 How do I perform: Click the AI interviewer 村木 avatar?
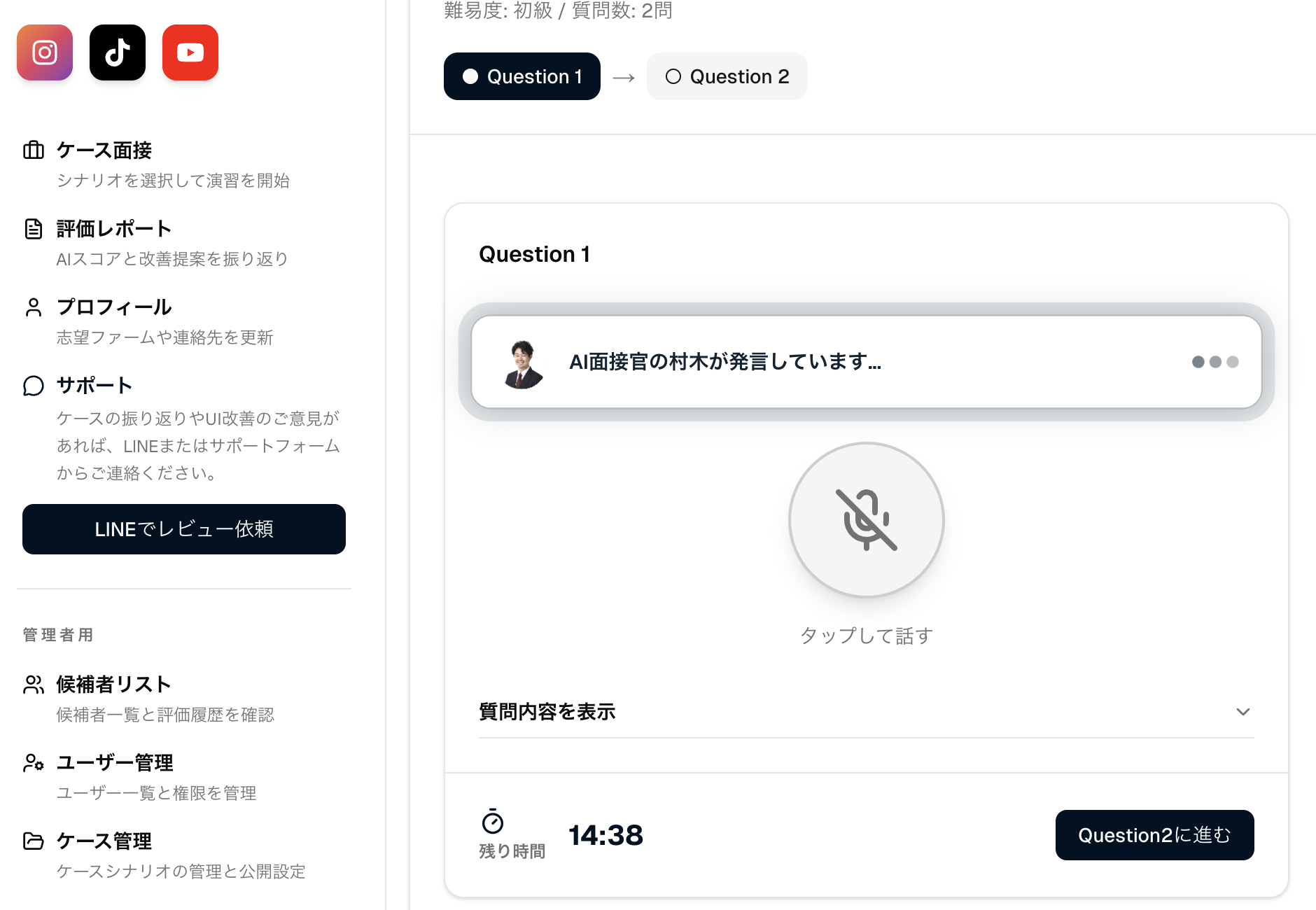point(522,363)
